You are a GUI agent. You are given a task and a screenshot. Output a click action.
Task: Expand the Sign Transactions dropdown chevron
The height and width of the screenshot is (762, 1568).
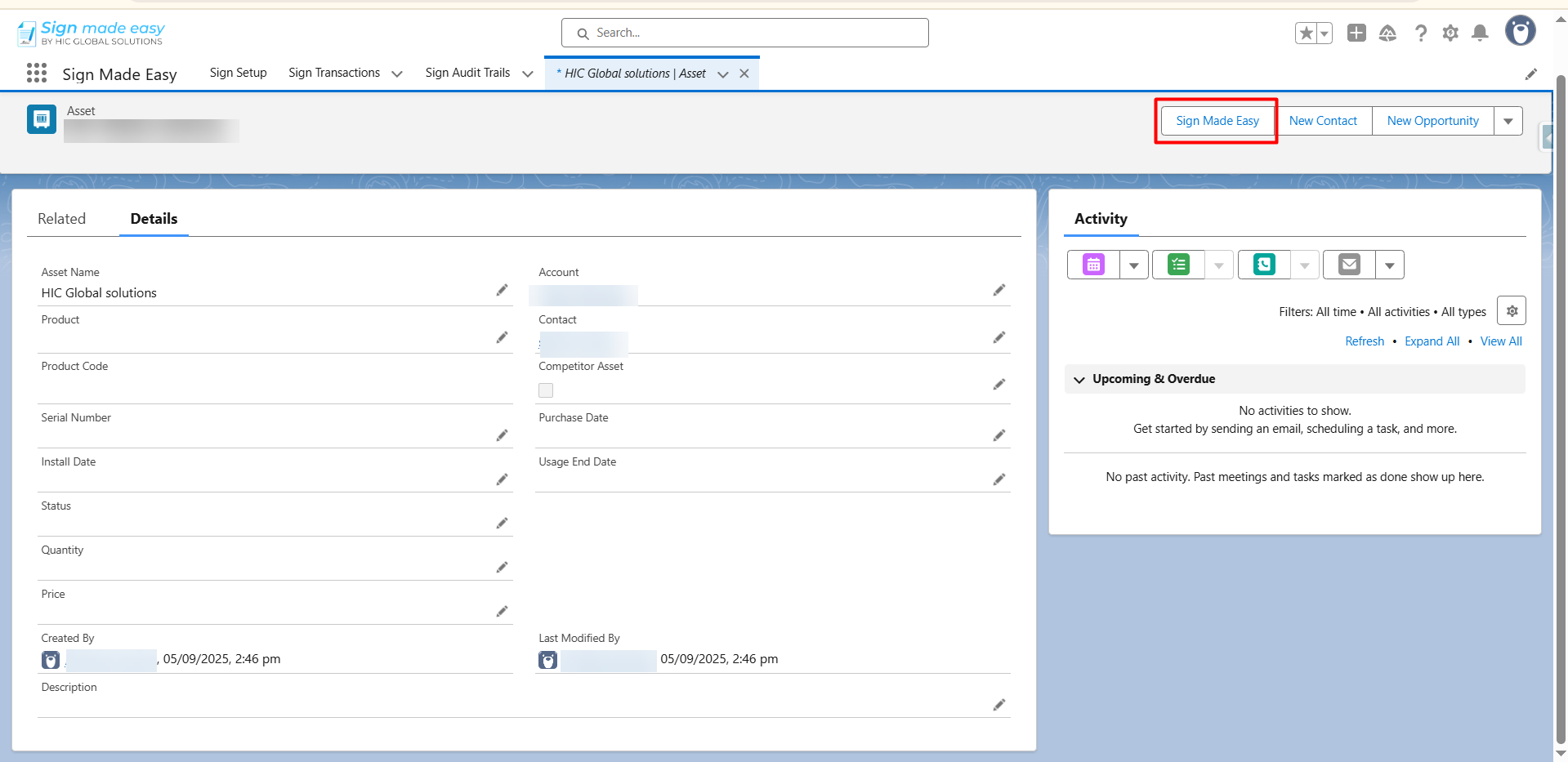(397, 74)
